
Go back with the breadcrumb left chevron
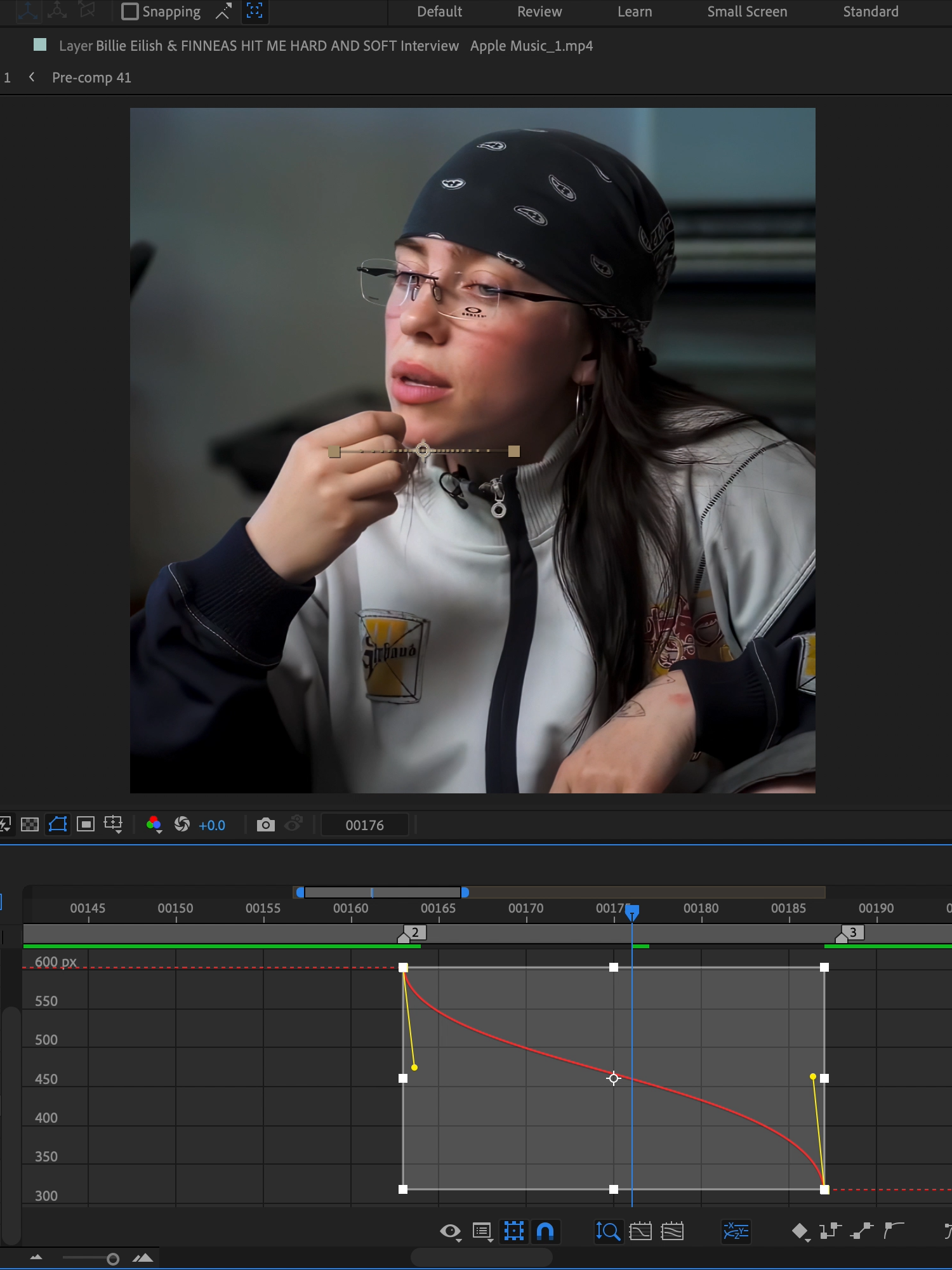tap(32, 77)
